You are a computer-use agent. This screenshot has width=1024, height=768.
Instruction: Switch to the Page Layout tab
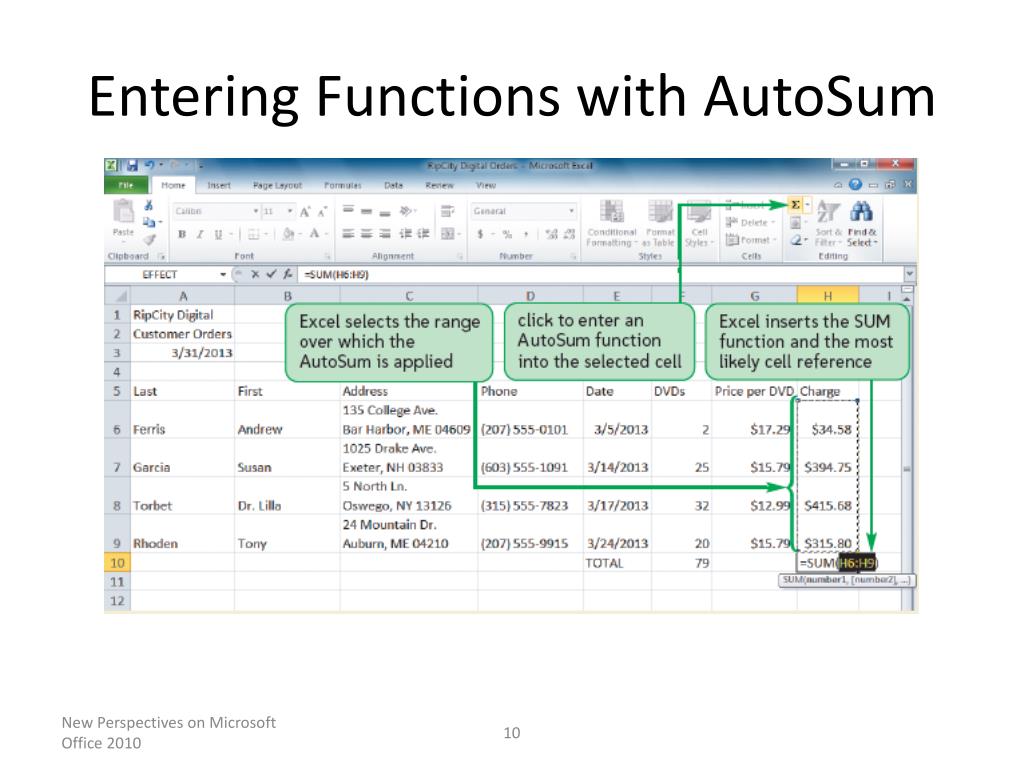278,185
